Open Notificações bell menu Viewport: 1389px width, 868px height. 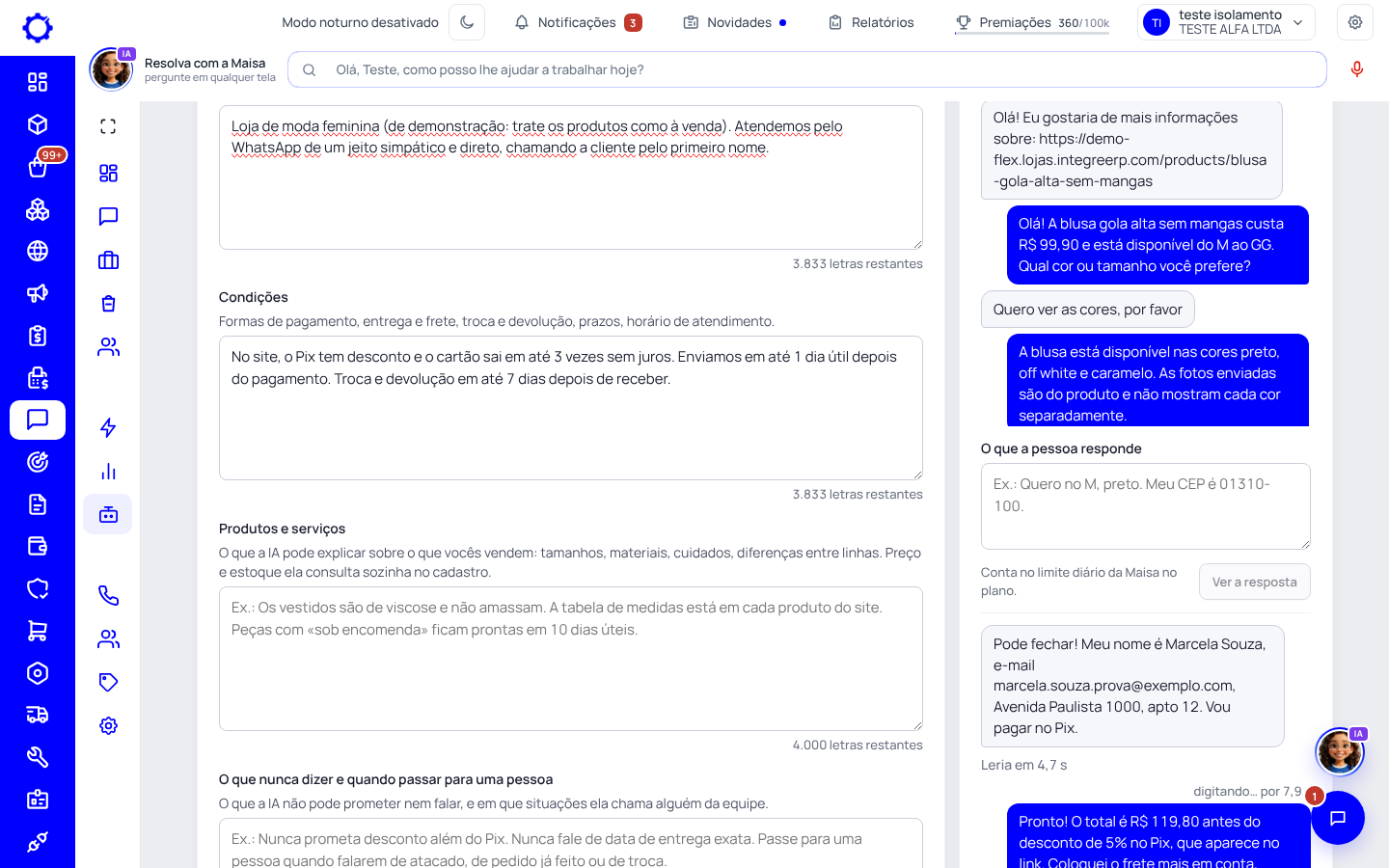[578, 22]
